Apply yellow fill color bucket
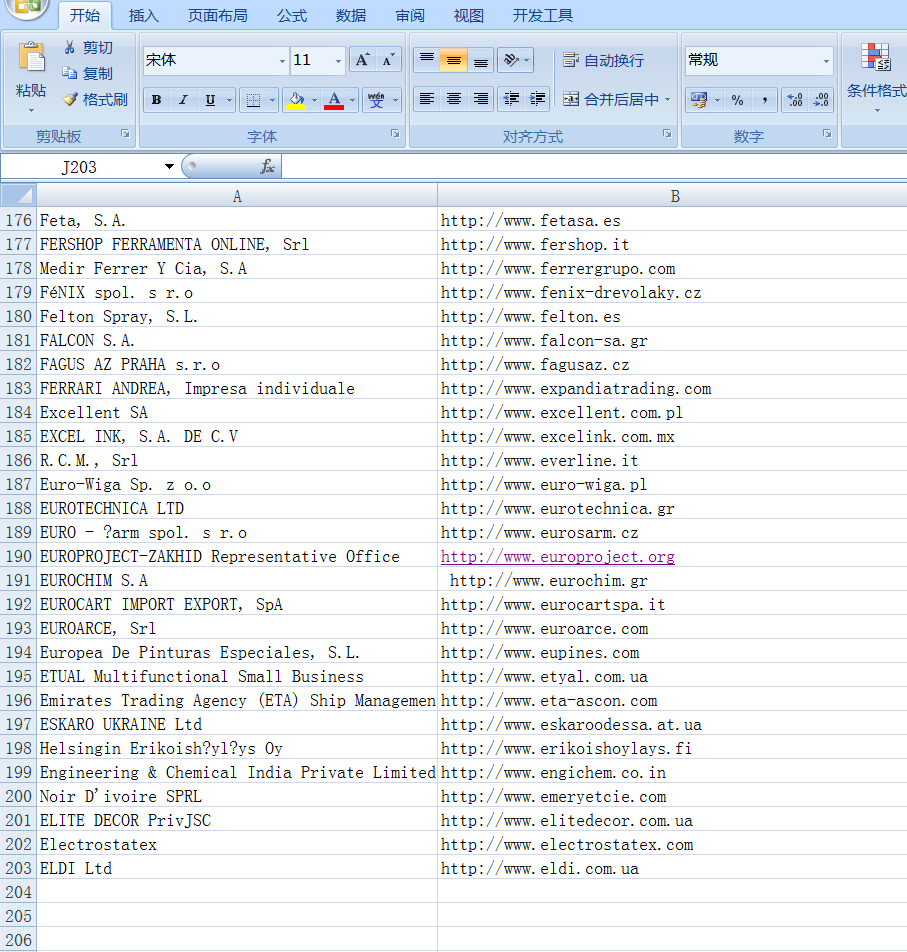Viewport: 907px width, 952px height. point(296,100)
